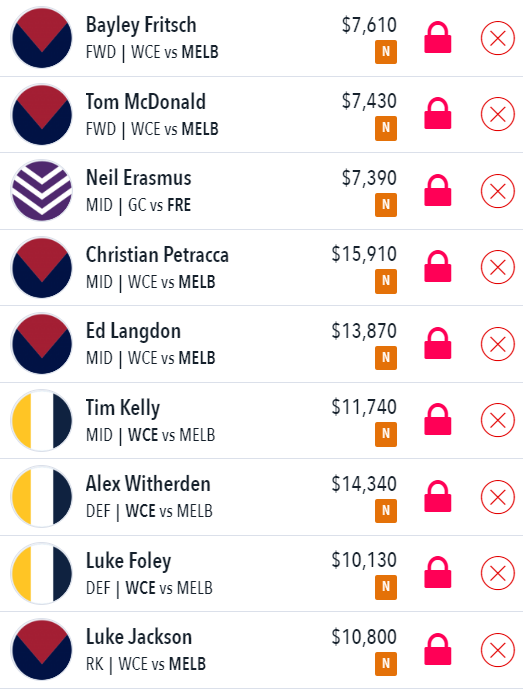Remove Neil Erasmus using the X icon
The image size is (523, 689).
point(498,191)
